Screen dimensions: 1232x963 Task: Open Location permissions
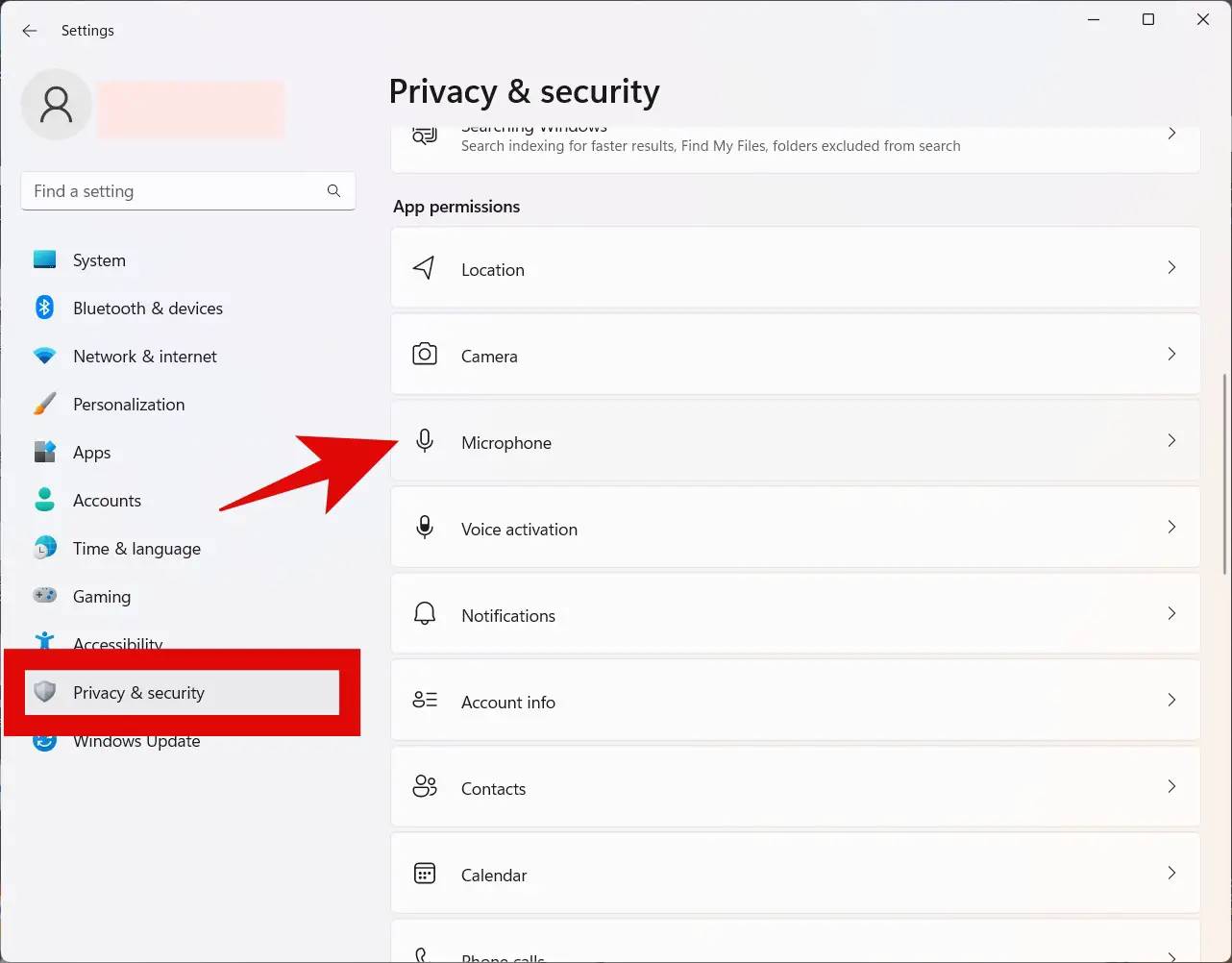pos(796,268)
